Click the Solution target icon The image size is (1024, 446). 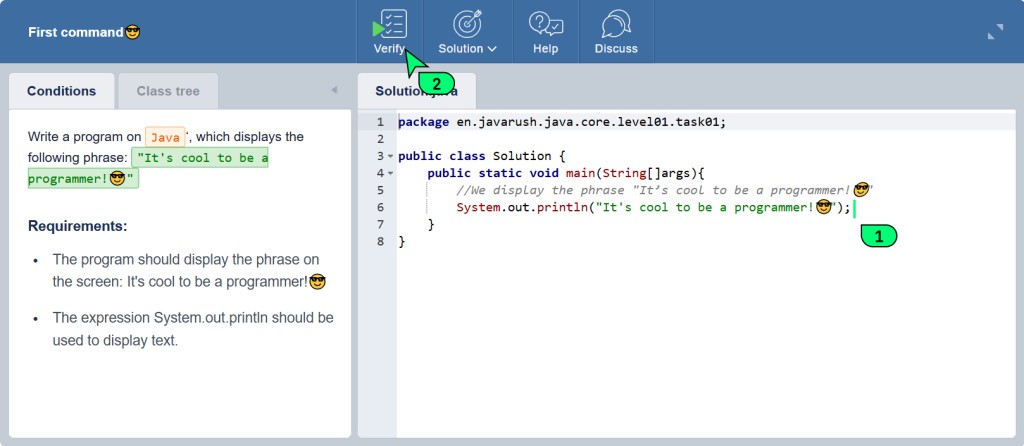467,24
